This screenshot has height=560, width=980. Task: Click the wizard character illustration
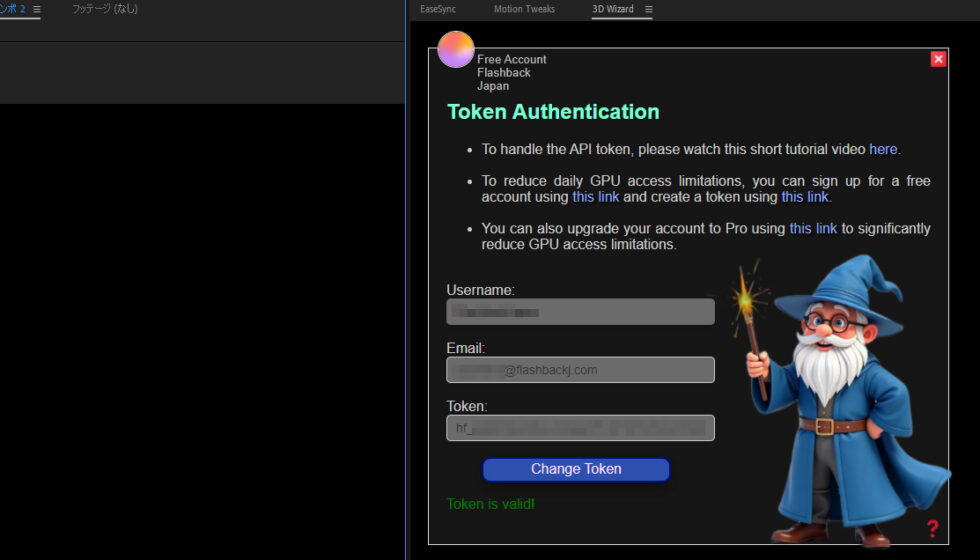point(840,400)
